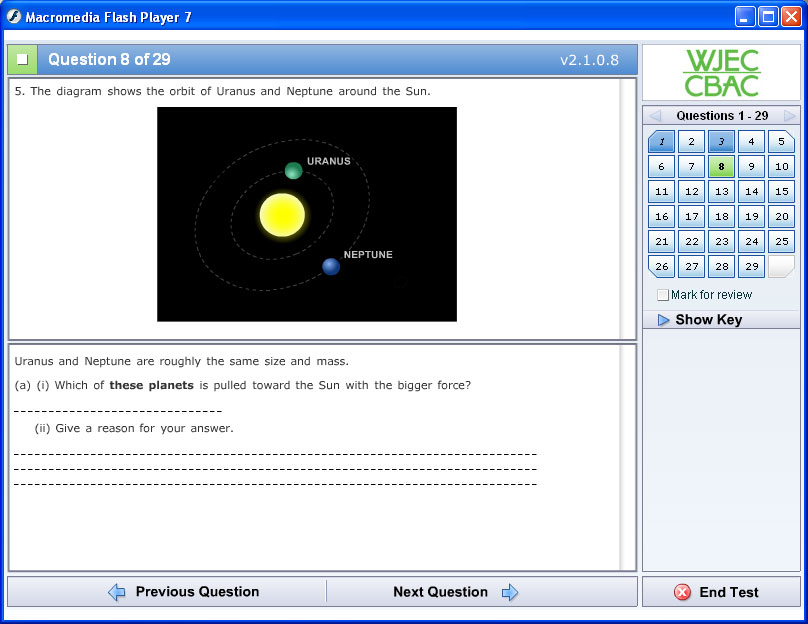Go to question 10 in the grid
Screen dimensions: 808x624
tap(781, 166)
